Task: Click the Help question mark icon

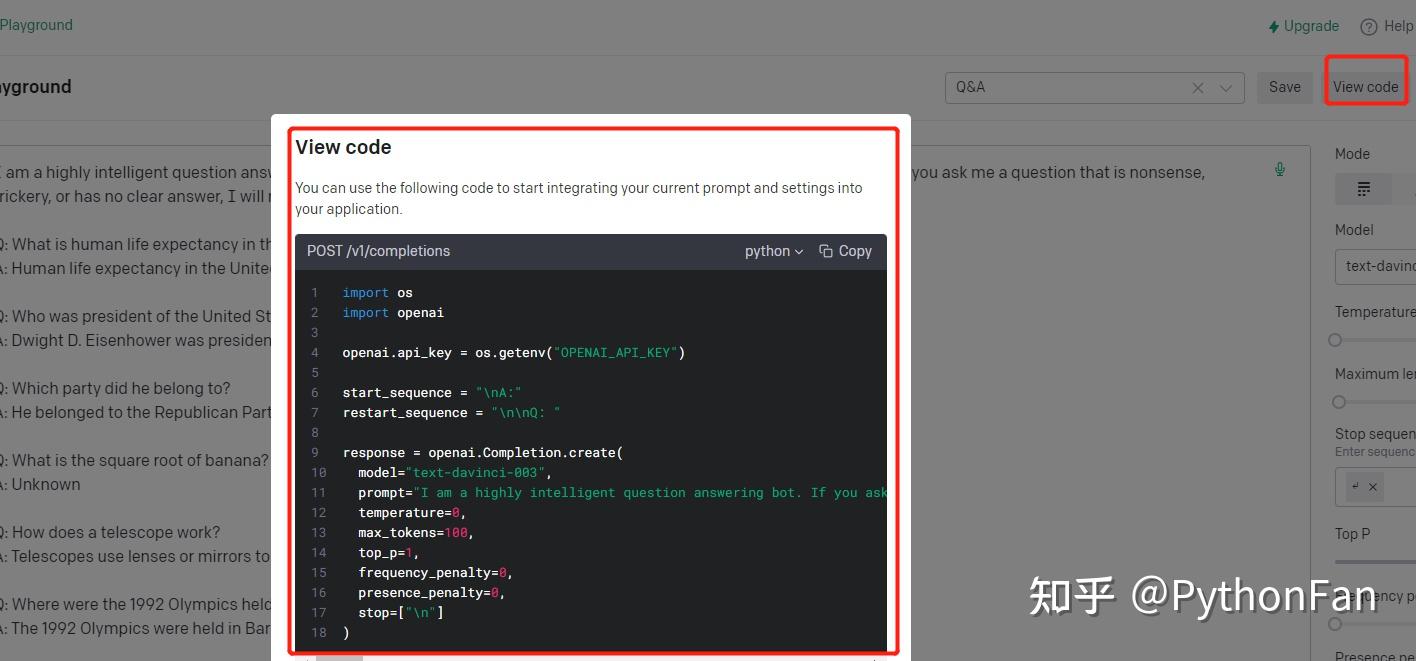Action: pos(1369,27)
